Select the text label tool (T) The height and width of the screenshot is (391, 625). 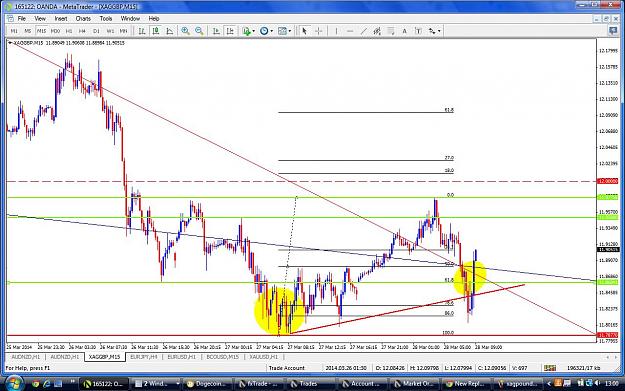pyautogui.click(x=418, y=31)
